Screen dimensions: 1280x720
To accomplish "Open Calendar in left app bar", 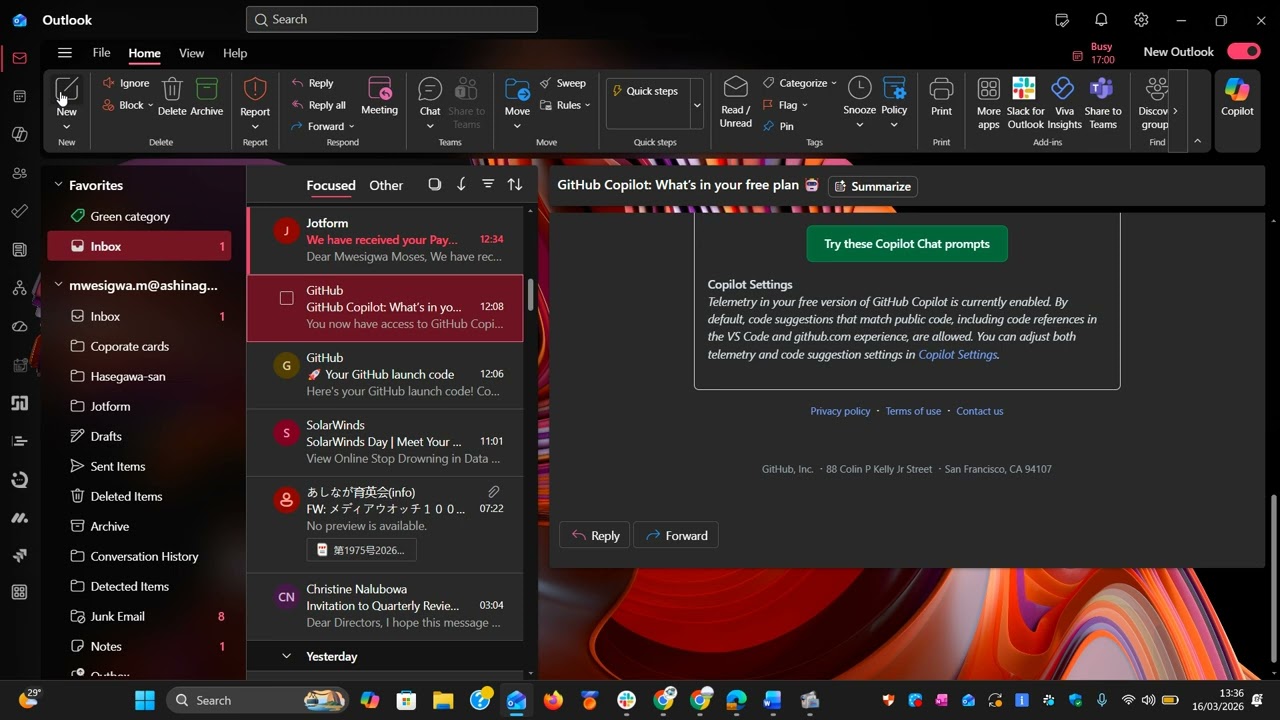I will click(19, 96).
